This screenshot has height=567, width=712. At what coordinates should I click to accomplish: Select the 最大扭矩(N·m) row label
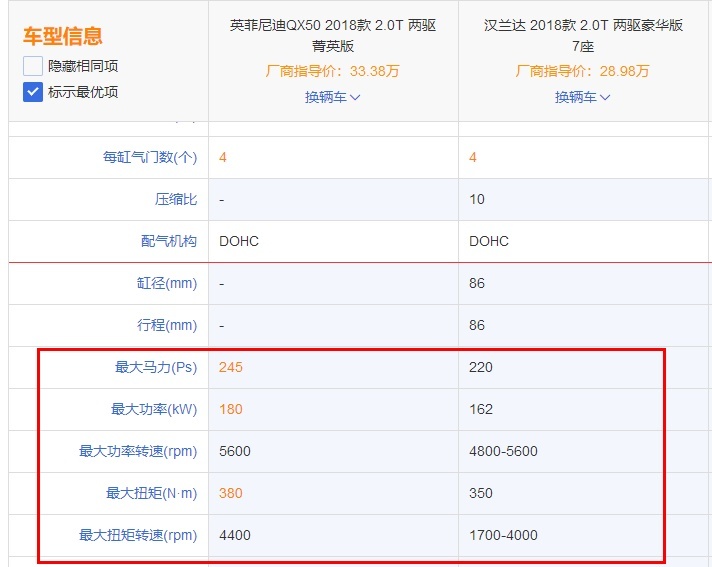tap(151, 493)
